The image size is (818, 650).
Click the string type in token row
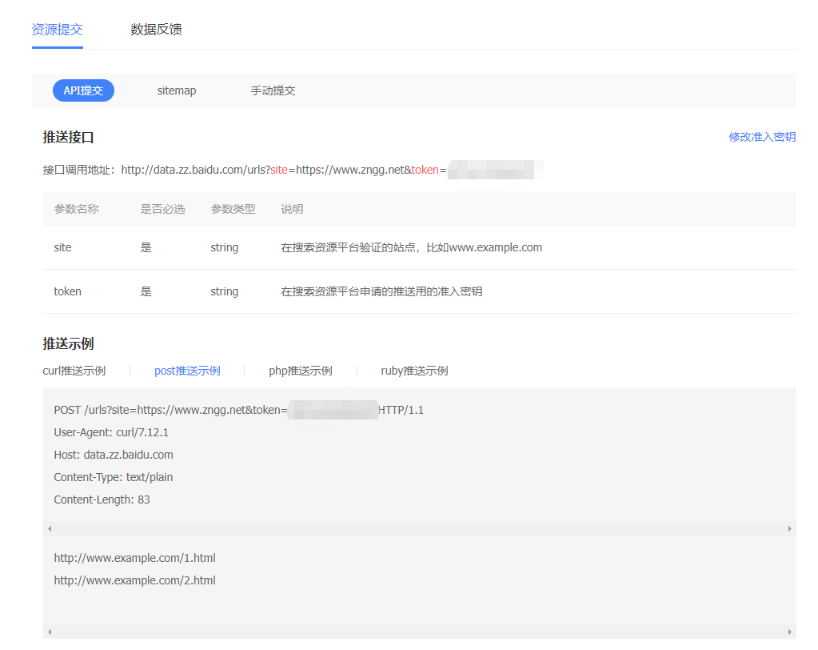(224, 292)
